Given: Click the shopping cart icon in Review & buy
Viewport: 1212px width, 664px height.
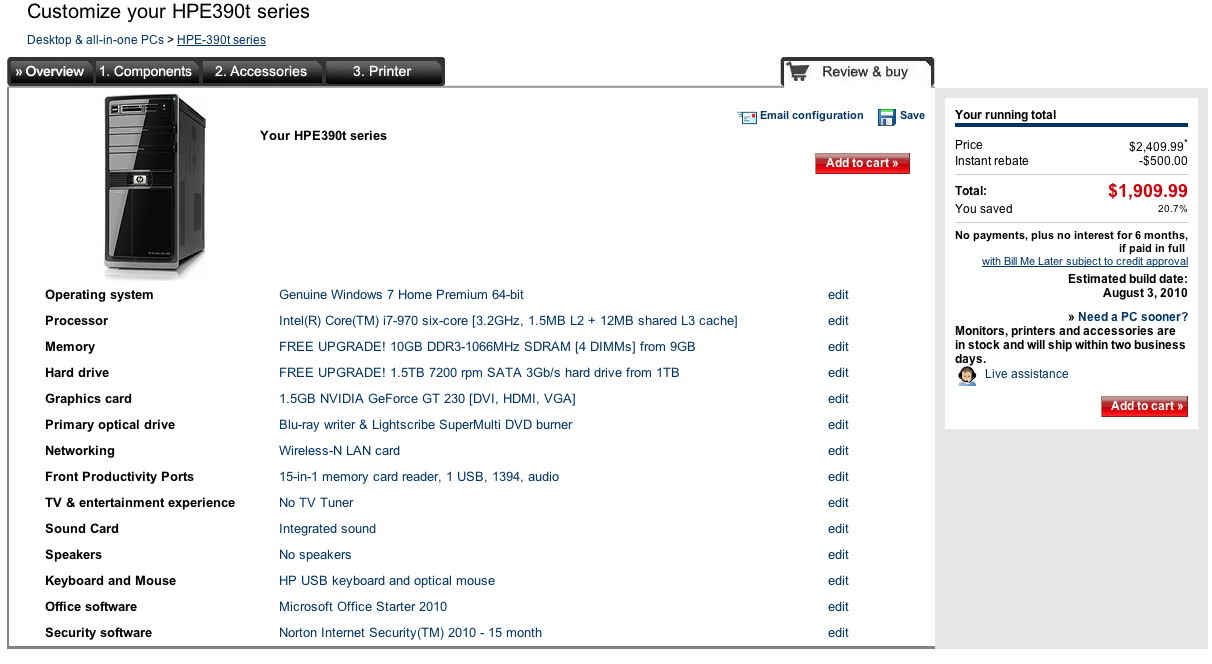Looking at the screenshot, I should pos(797,72).
